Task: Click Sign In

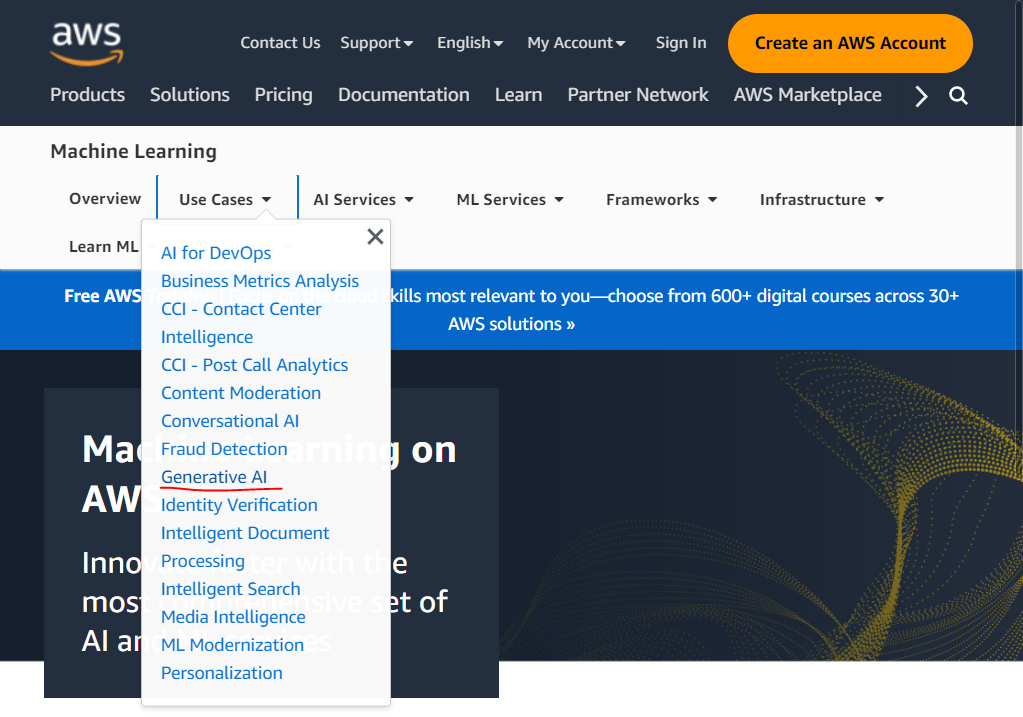Action: pyautogui.click(x=680, y=43)
